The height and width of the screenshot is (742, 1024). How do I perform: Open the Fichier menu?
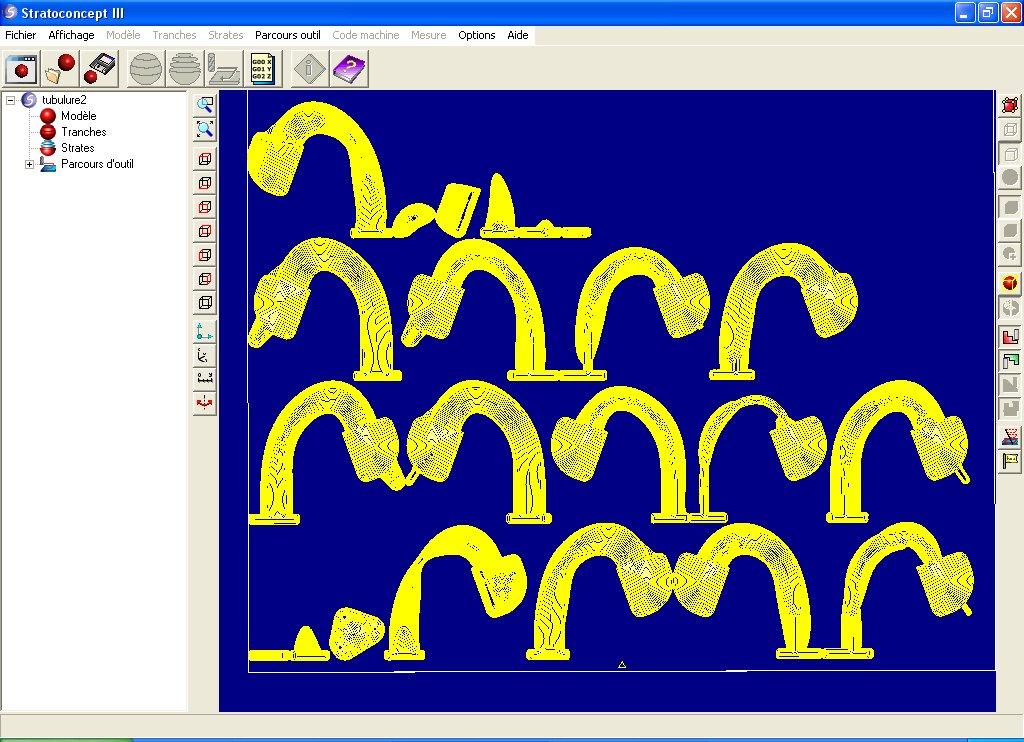tap(21, 35)
